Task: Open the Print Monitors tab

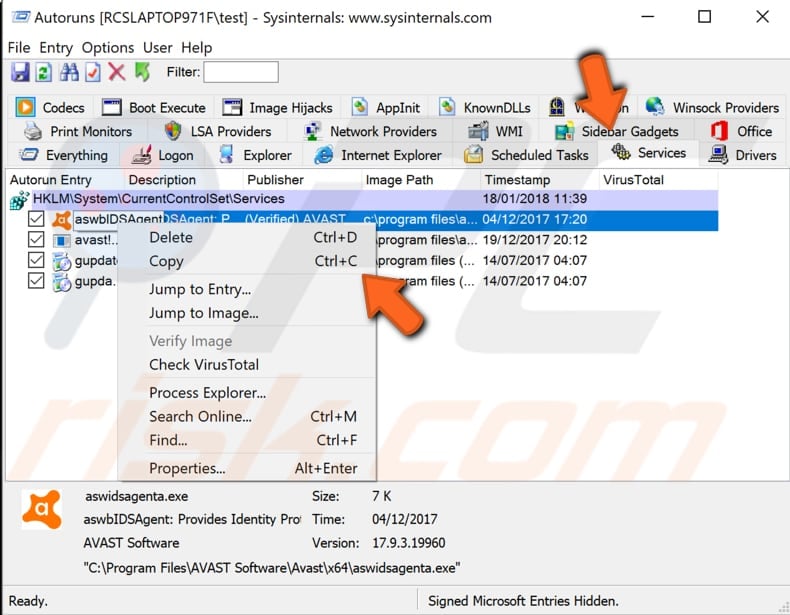Action: point(79,131)
